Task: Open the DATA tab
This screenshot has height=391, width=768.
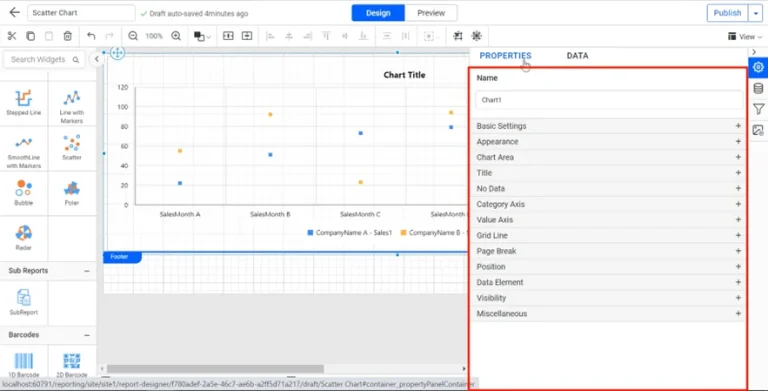Action: click(x=577, y=55)
